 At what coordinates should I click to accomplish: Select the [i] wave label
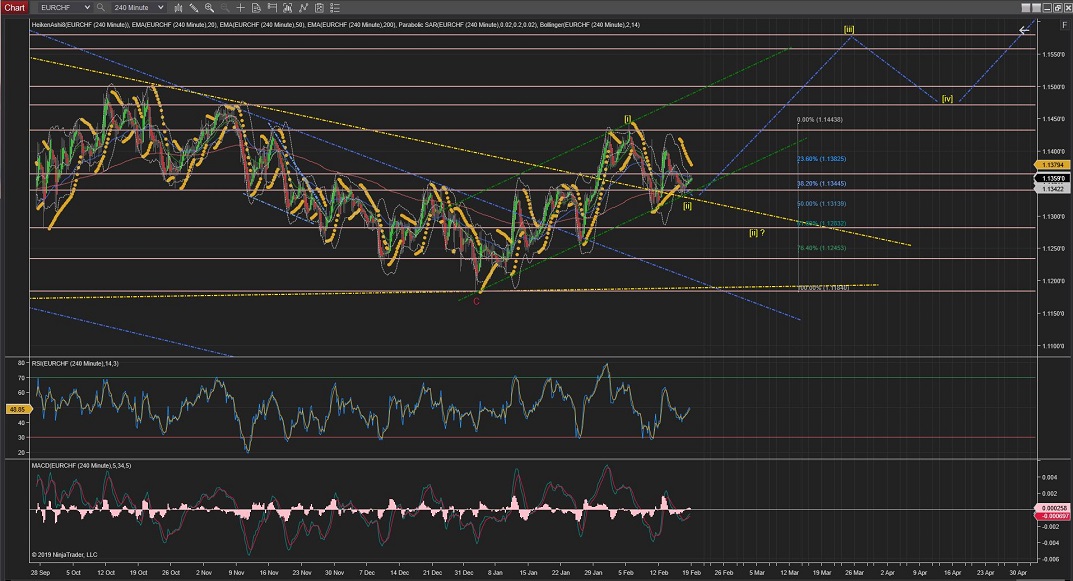click(x=628, y=119)
